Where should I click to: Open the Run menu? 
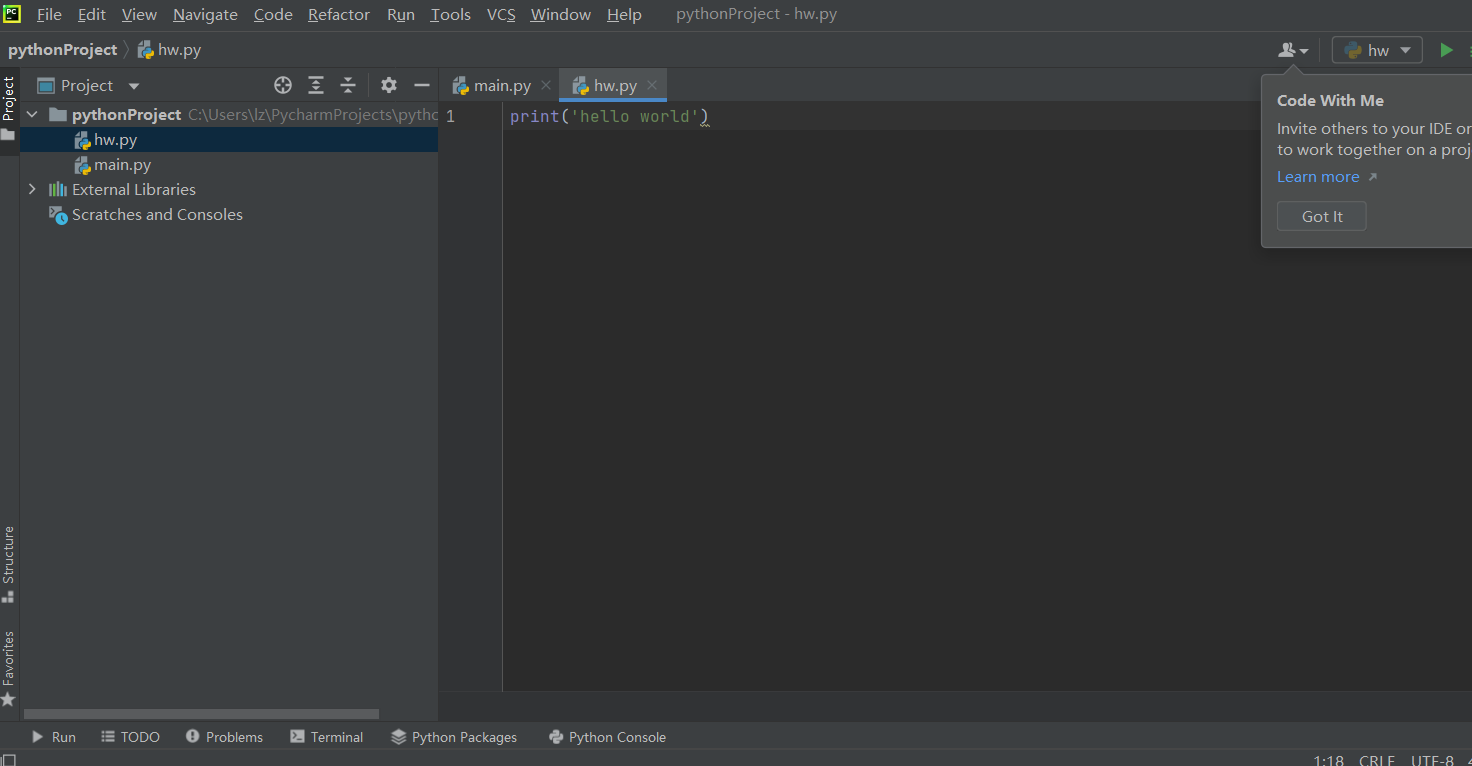click(401, 15)
